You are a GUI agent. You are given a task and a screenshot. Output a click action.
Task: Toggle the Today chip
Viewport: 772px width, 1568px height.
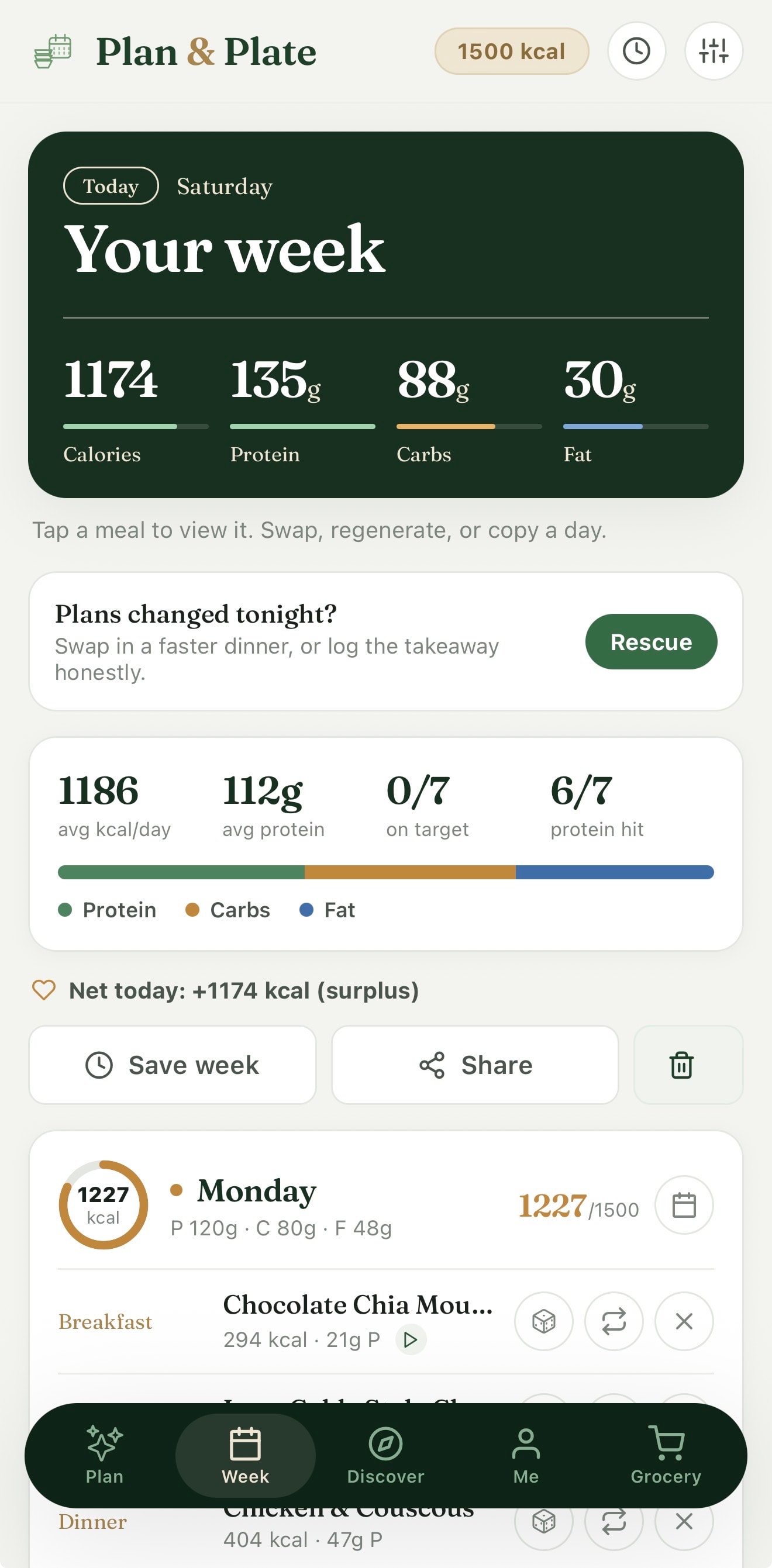pyautogui.click(x=111, y=186)
